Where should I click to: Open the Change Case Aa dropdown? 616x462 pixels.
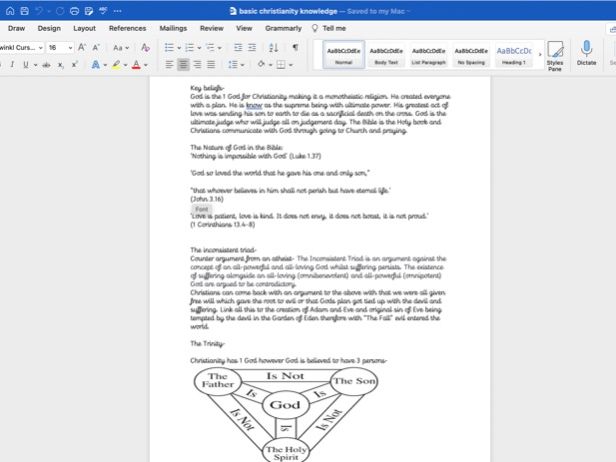pyautogui.click(x=121, y=48)
